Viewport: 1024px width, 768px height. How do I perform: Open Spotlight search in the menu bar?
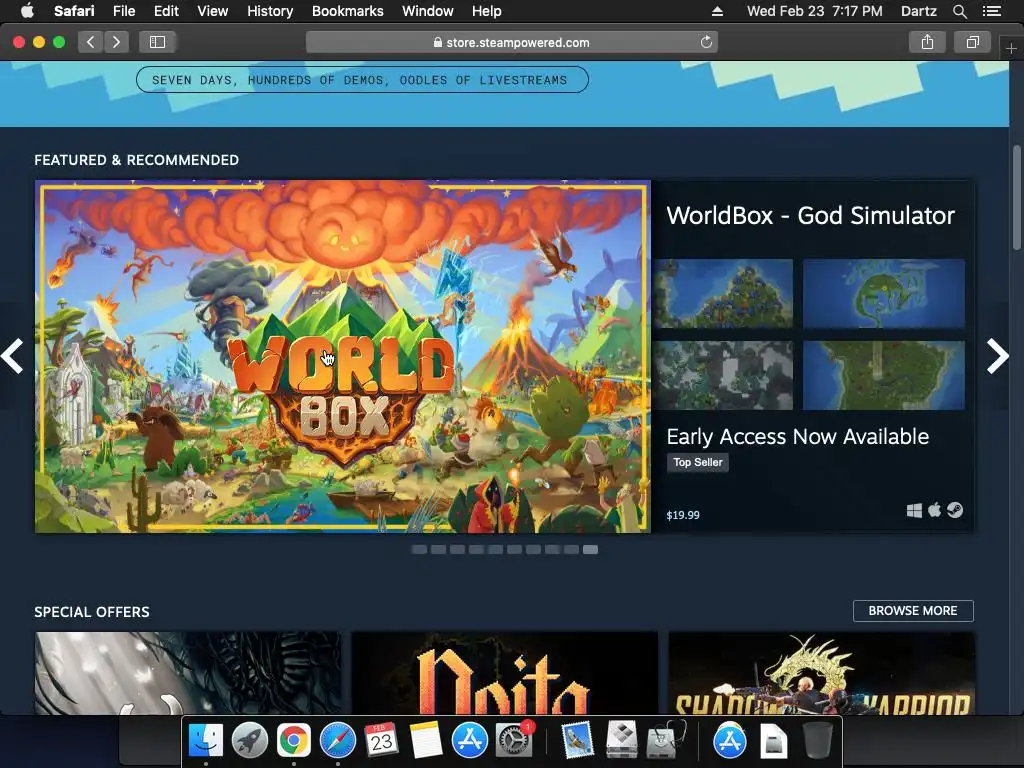point(959,11)
